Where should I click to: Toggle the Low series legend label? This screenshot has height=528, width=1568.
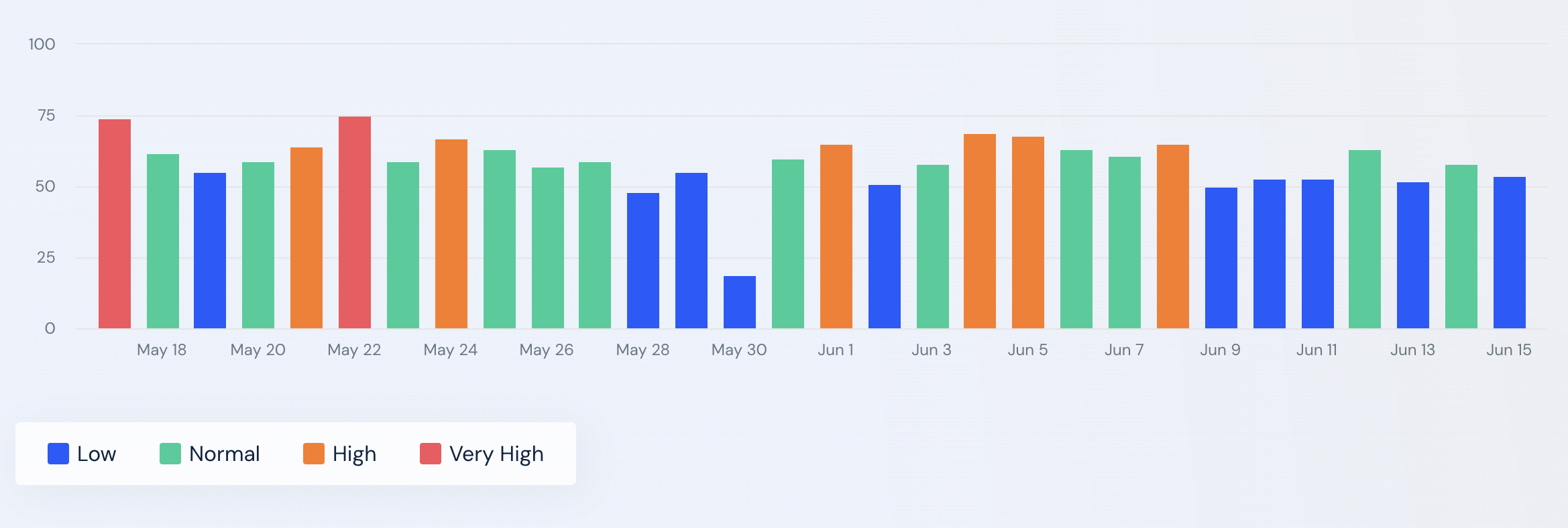pyautogui.click(x=97, y=454)
